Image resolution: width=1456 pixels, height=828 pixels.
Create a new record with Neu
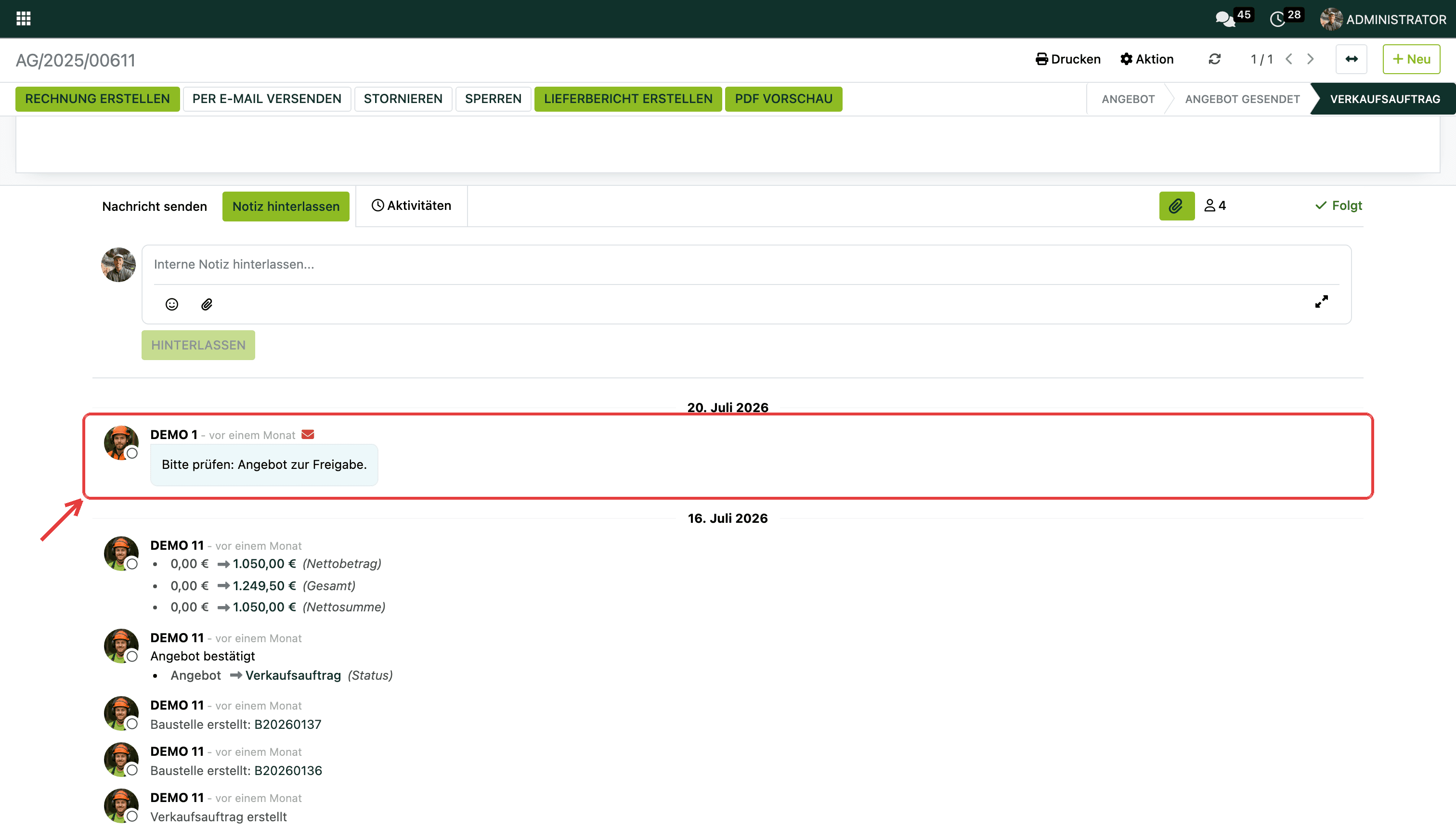coord(1411,59)
